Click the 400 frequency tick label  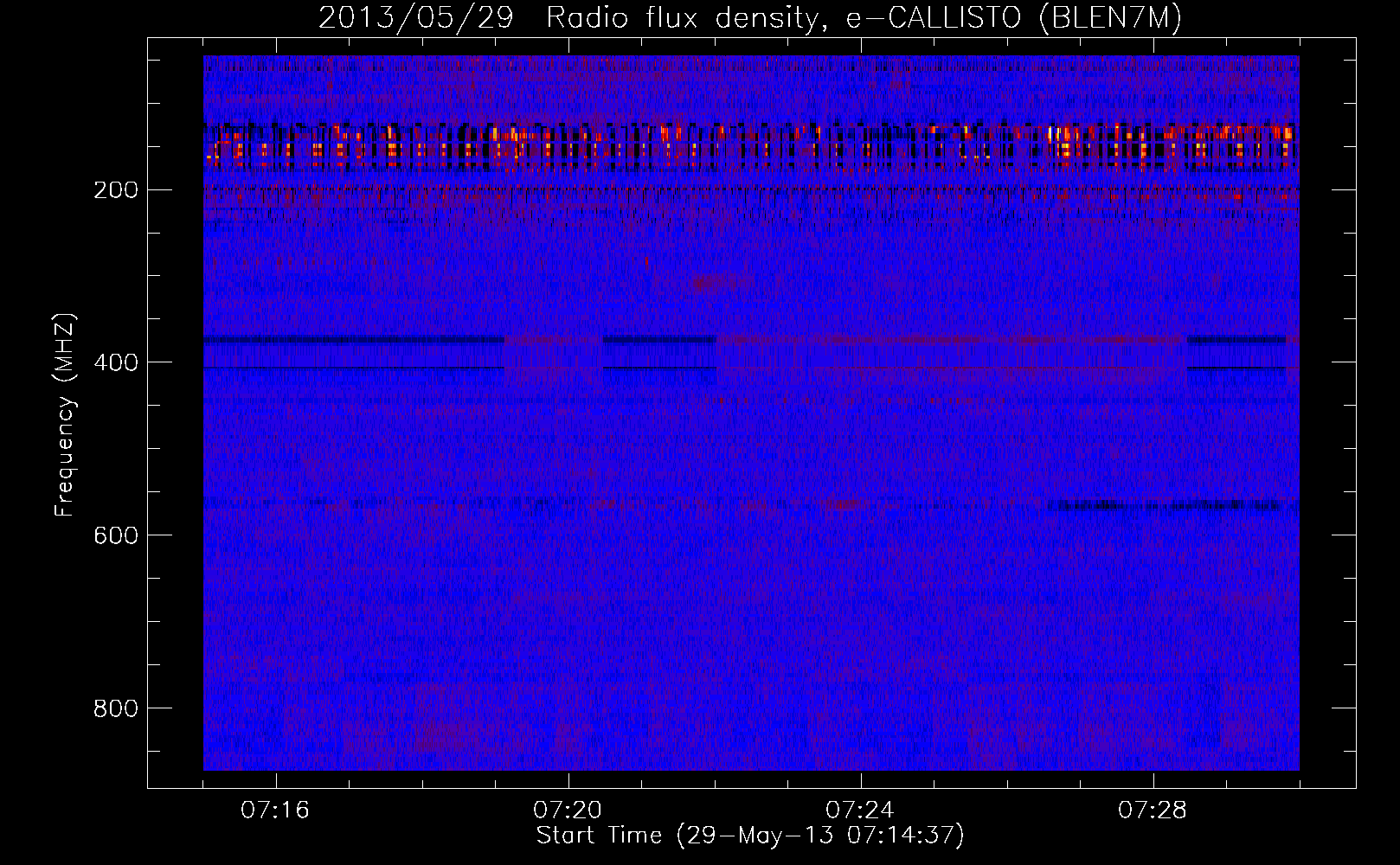[116, 362]
